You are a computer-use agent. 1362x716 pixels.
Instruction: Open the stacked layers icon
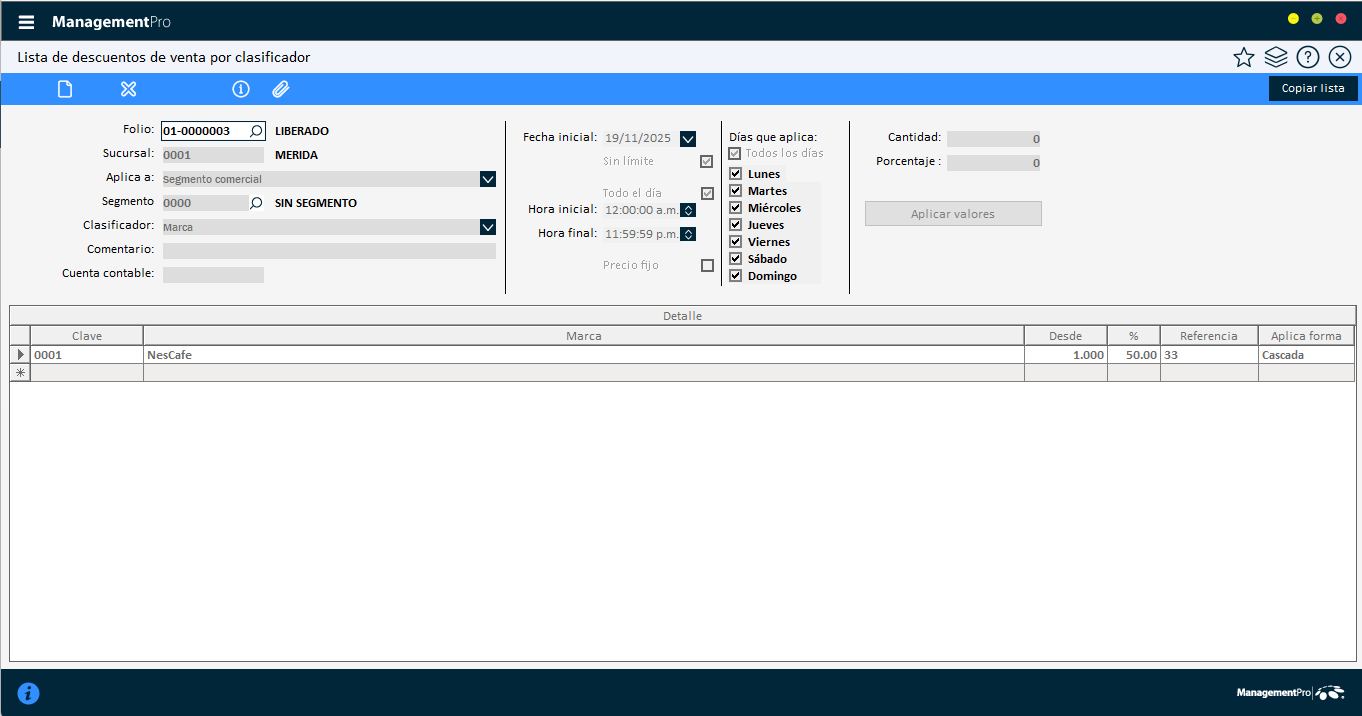tap(1275, 57)
